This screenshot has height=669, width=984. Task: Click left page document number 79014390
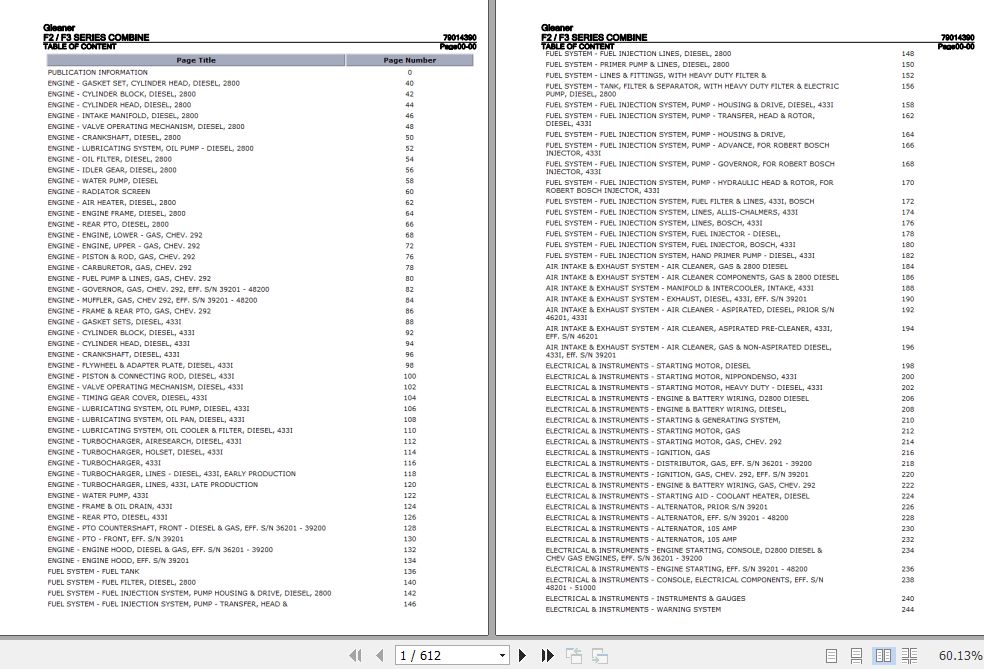tap(459, 38)
